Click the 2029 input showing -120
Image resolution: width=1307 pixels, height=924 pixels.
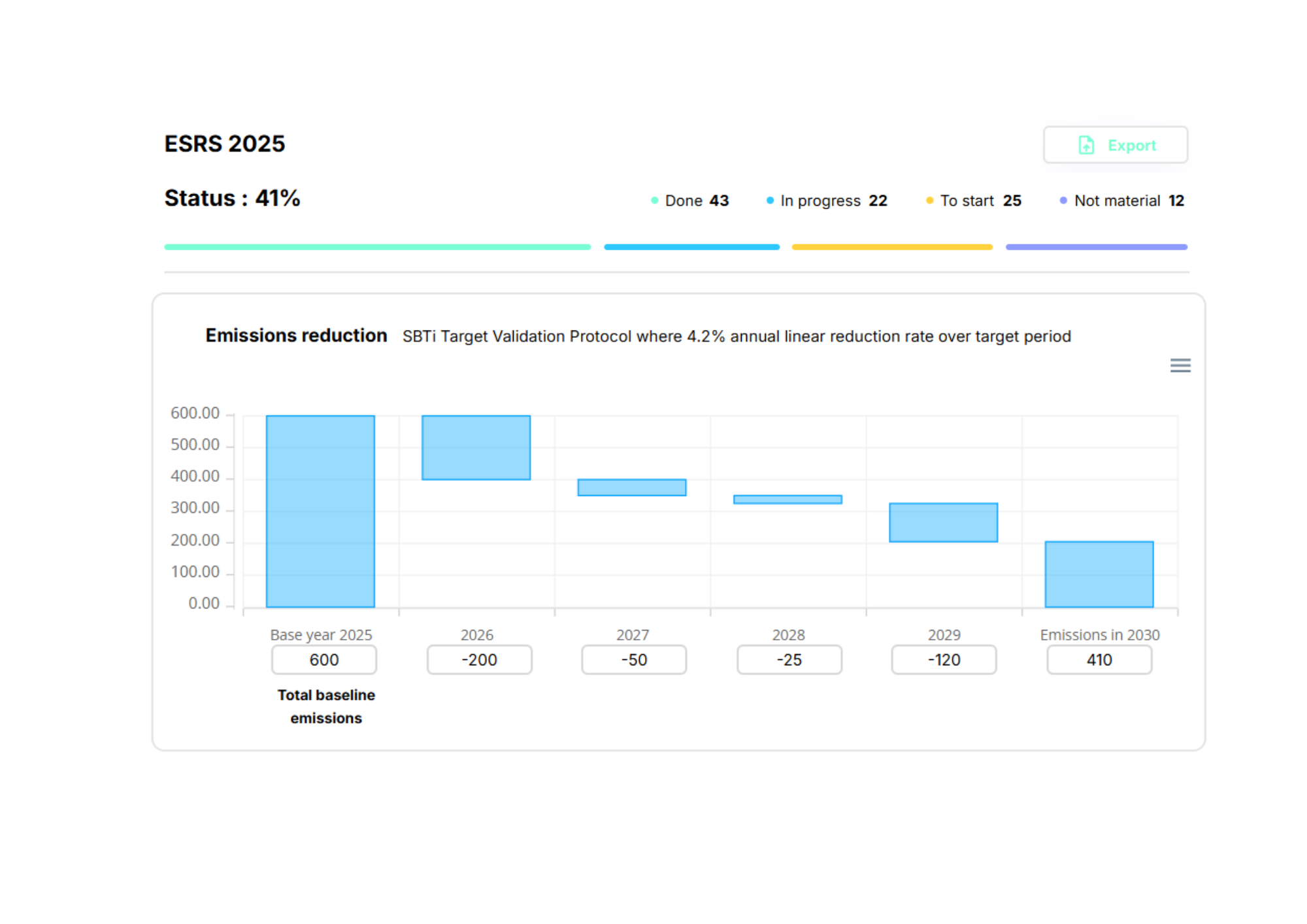coord(944,660)
